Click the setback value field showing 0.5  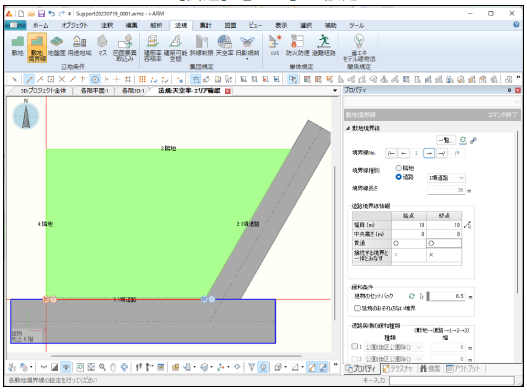coord(447,296)
